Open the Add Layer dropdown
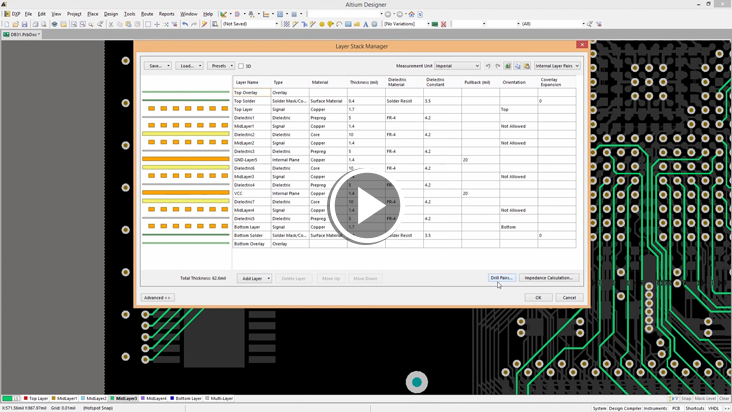Image resolution: width=732 pixels, height=412 pixels. coord(255,278)
